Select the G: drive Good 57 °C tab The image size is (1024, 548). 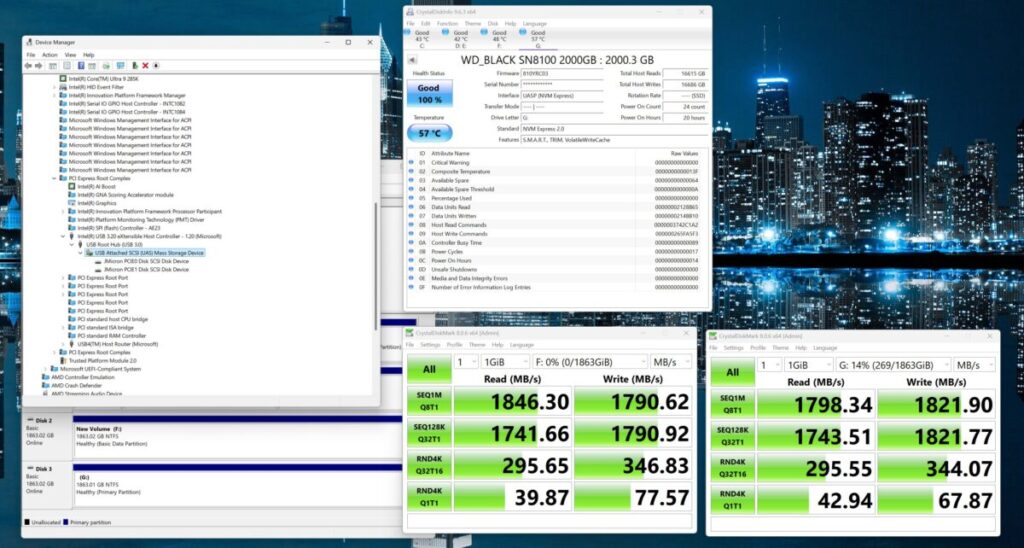click(x=537, y=39)
